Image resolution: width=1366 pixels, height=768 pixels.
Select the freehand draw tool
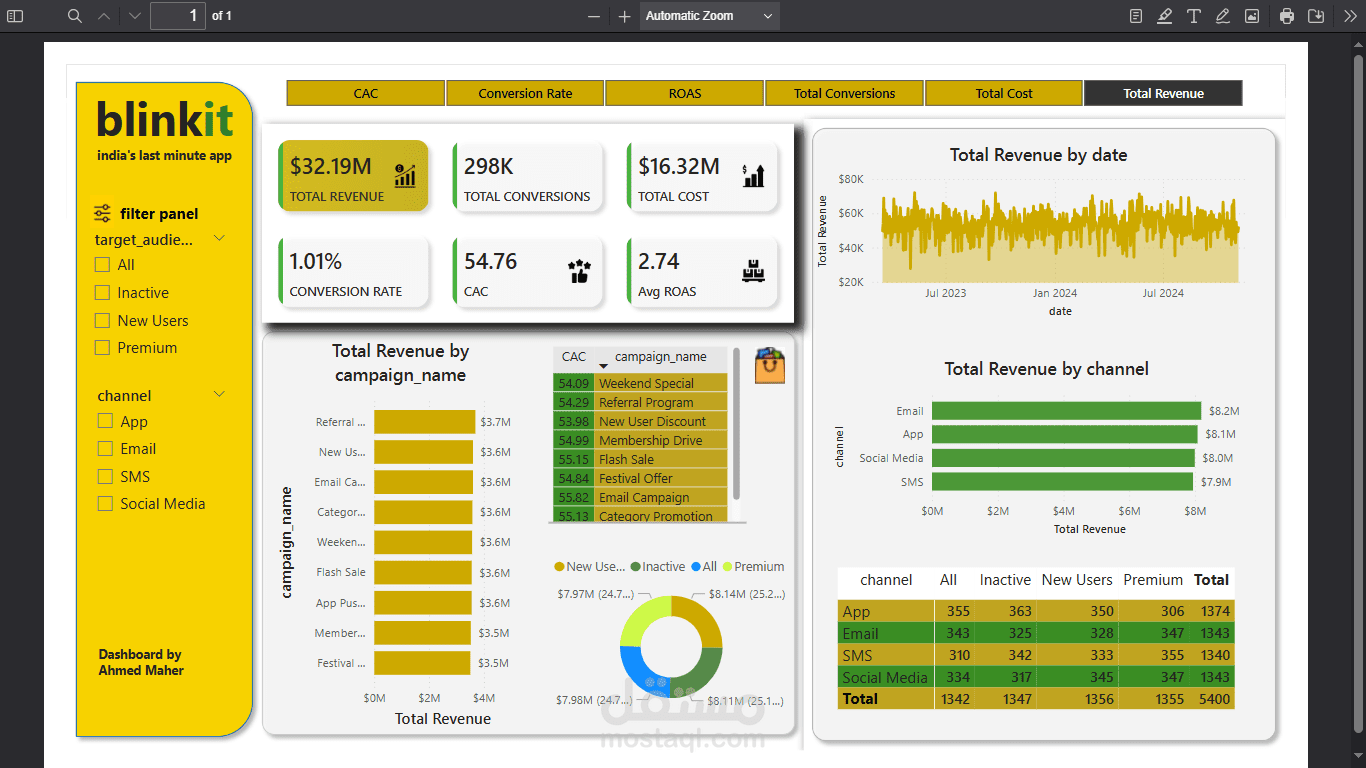coord(1222,16)
